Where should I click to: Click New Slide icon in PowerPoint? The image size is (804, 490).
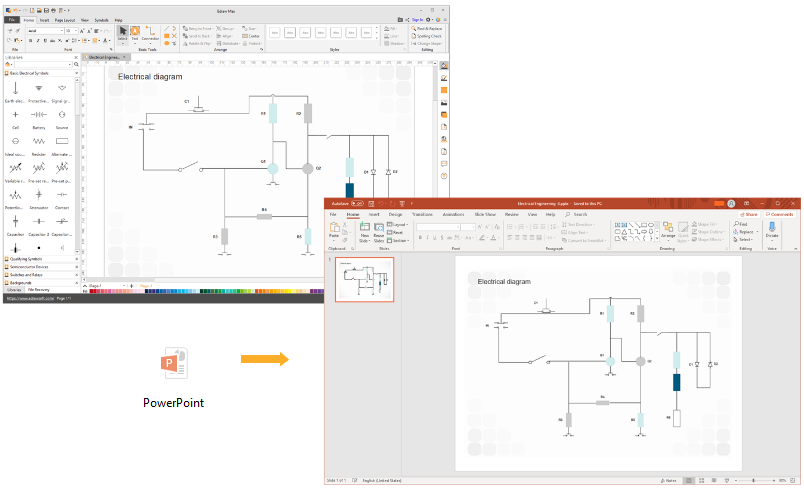pos(365,227)
